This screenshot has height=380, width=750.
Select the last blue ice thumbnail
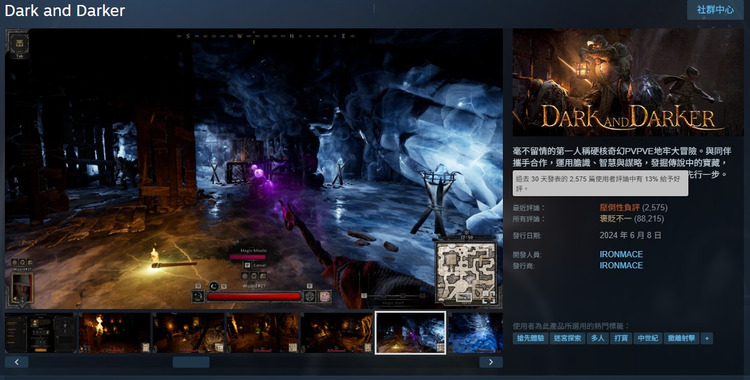(476, 333)
